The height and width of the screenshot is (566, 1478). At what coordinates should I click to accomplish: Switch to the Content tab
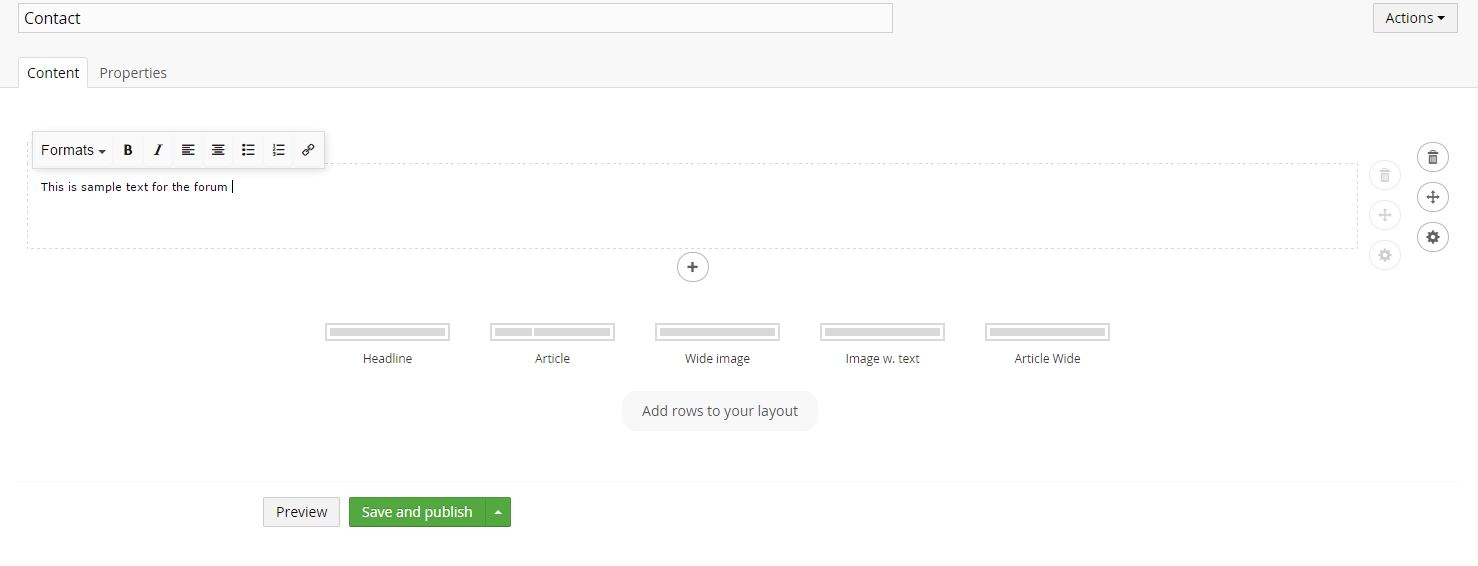pos(53,73)
